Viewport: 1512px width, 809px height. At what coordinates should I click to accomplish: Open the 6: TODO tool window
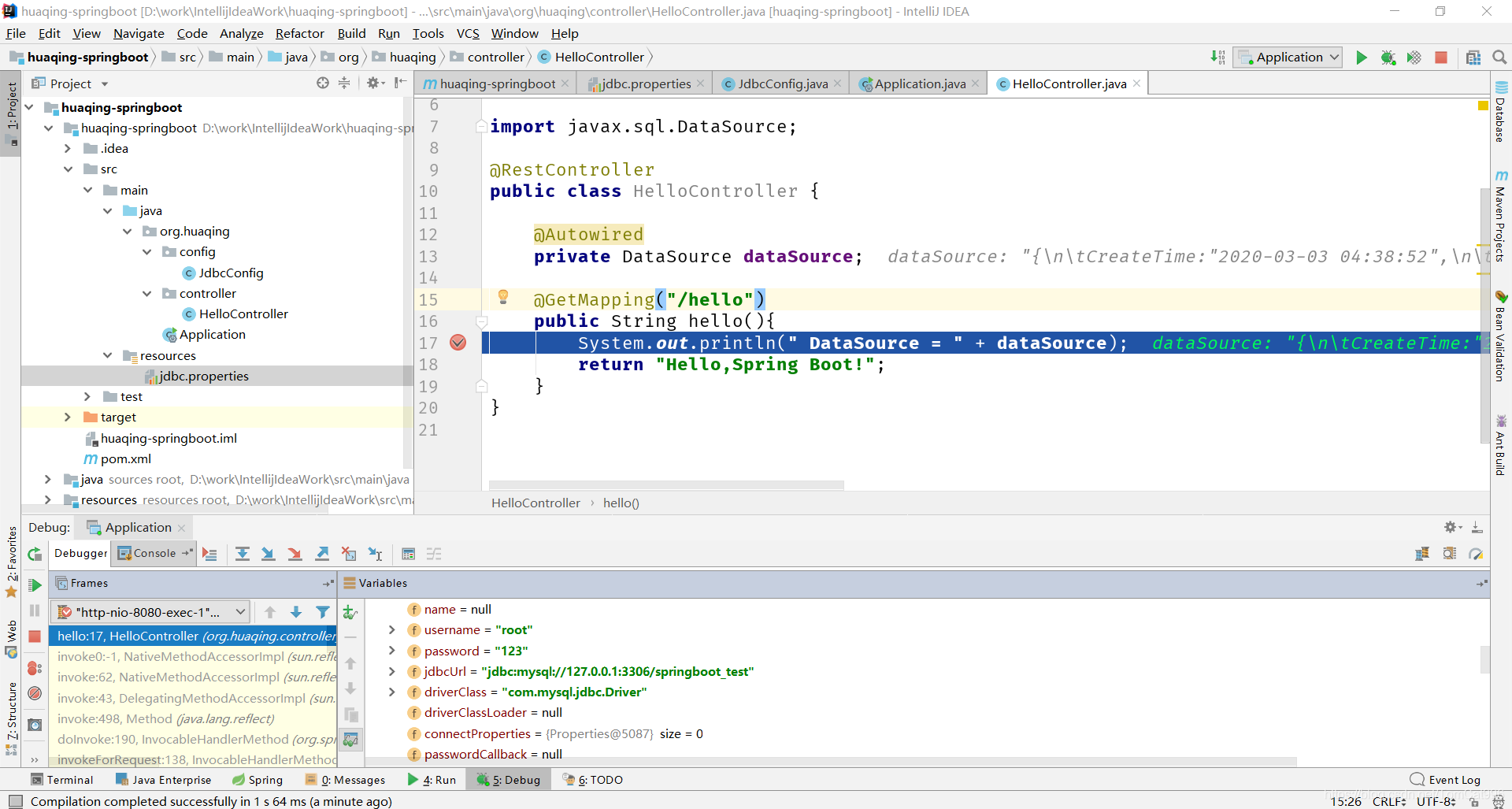(x=593, y=780)
